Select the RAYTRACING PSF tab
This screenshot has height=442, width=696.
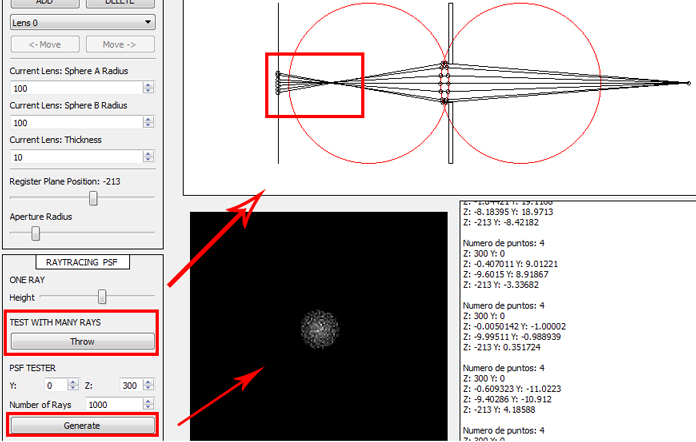tap(82, 262)
